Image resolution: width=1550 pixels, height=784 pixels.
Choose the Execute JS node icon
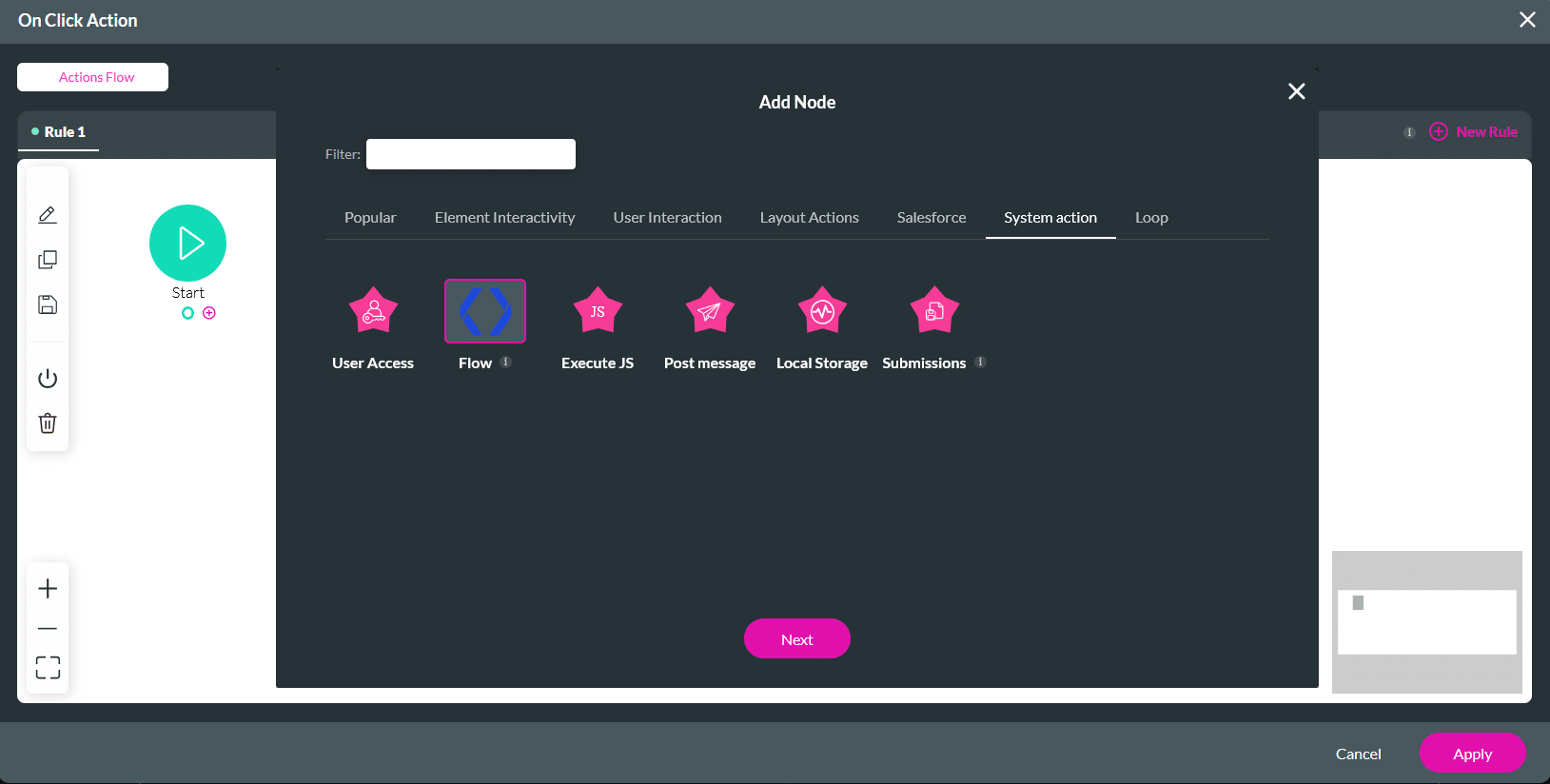tap(598, 310)
